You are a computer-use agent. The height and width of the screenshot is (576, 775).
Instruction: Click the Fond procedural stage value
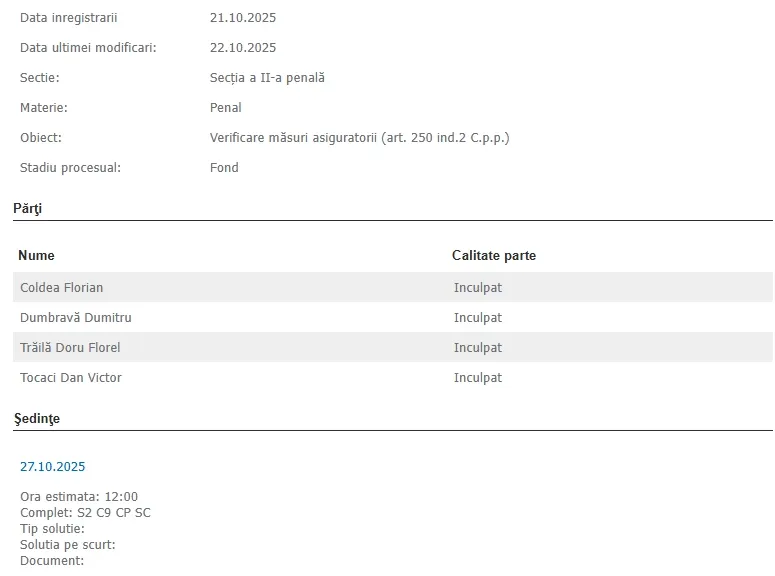pyautogui.click(x=224, y=168)
